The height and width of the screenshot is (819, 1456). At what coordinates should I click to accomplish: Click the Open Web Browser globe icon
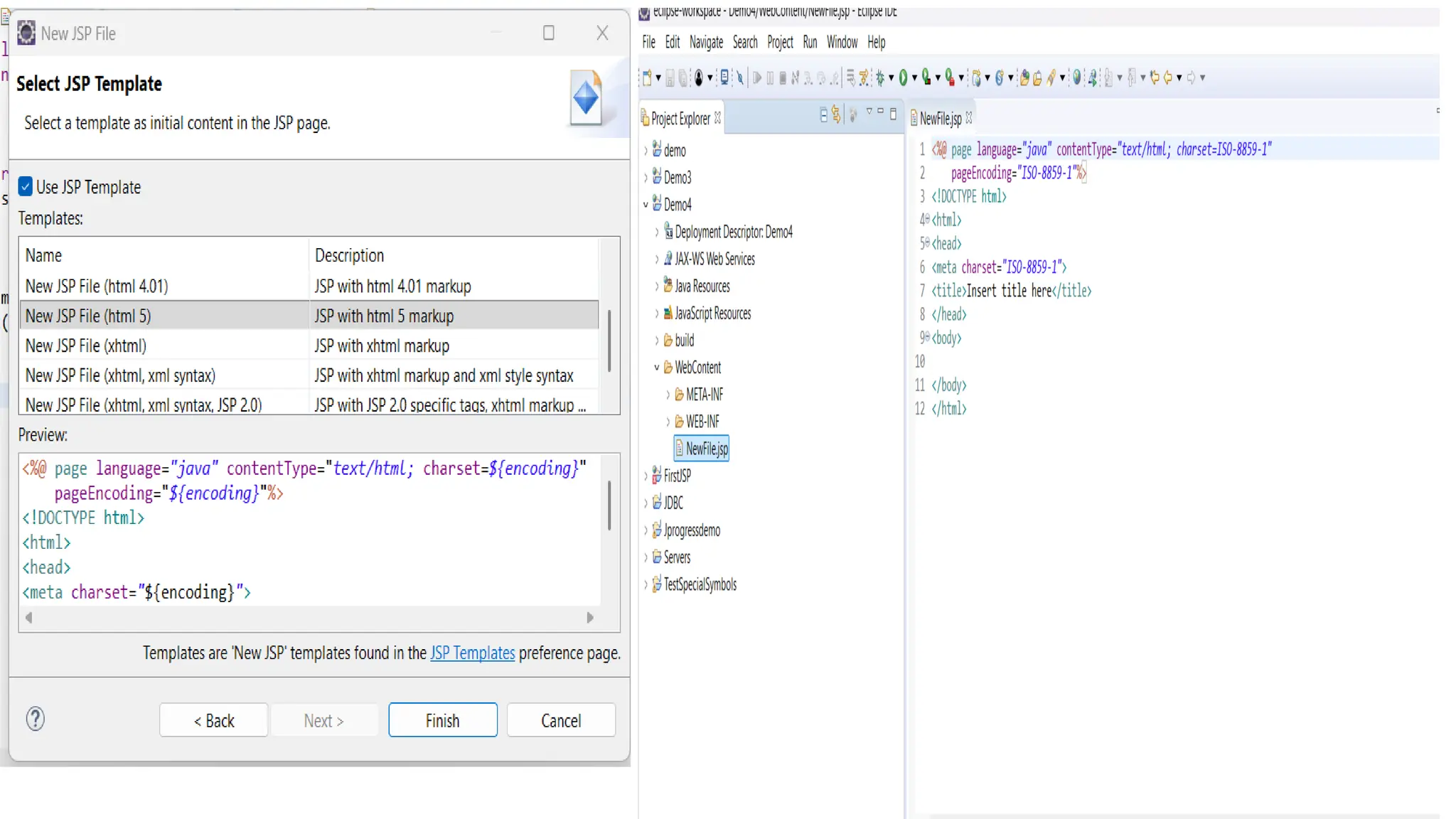(x=1077, y=77)
